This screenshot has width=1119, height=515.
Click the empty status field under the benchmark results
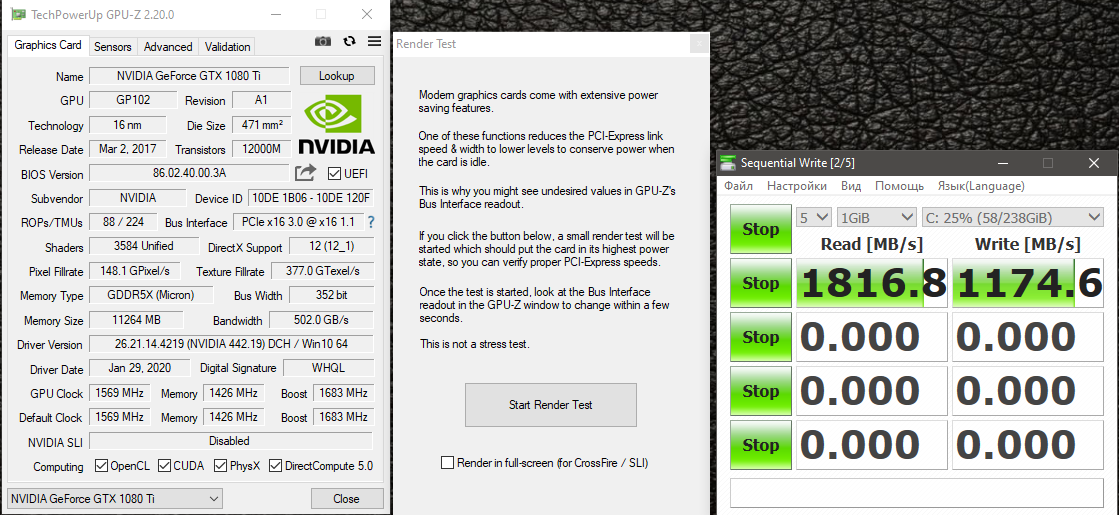tap(917, 491)
